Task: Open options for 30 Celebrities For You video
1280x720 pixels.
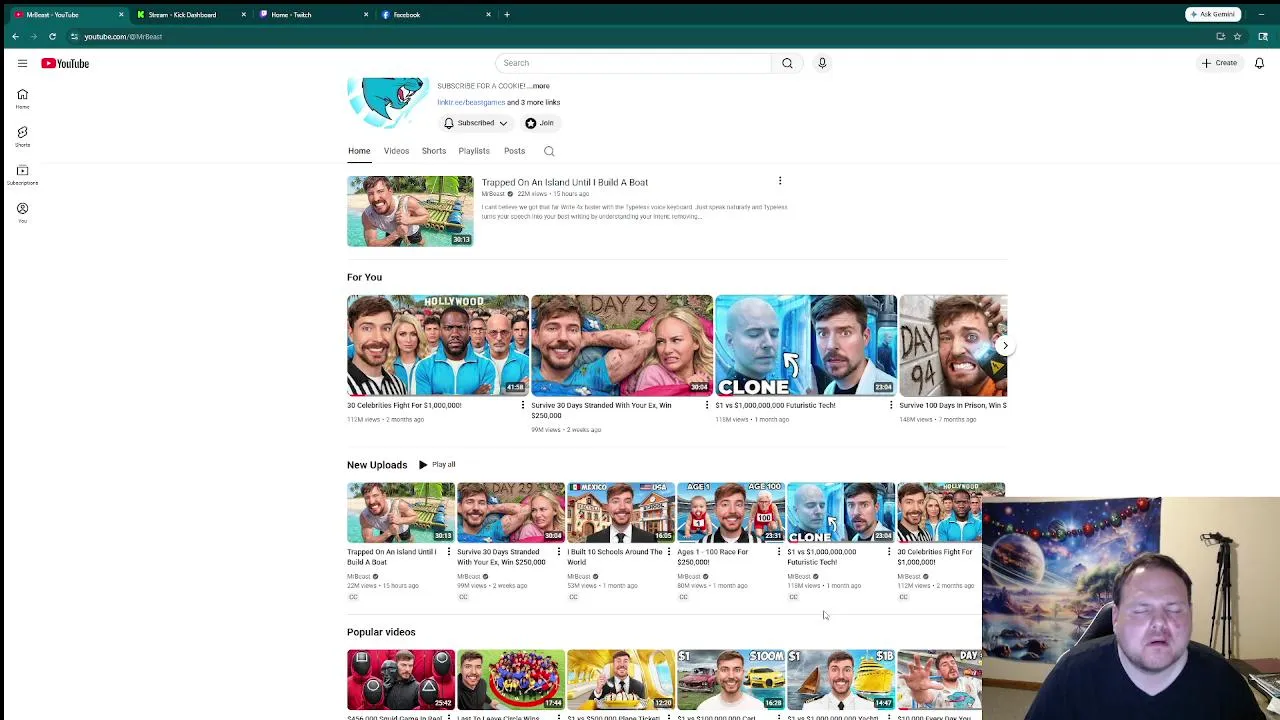Action: pyautogui.click(x=522, y=405)
